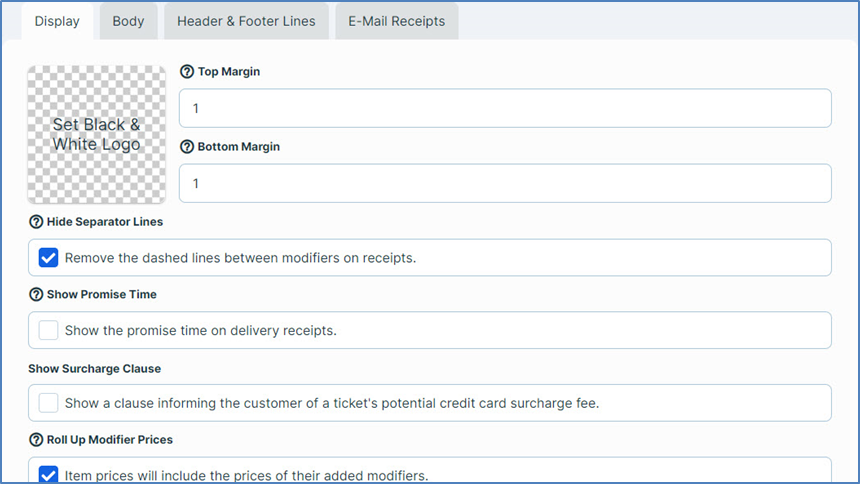This screenshot has height=484, width=860.
Task: Click the Hide Separator Lines label
Action: click(105, 222)
